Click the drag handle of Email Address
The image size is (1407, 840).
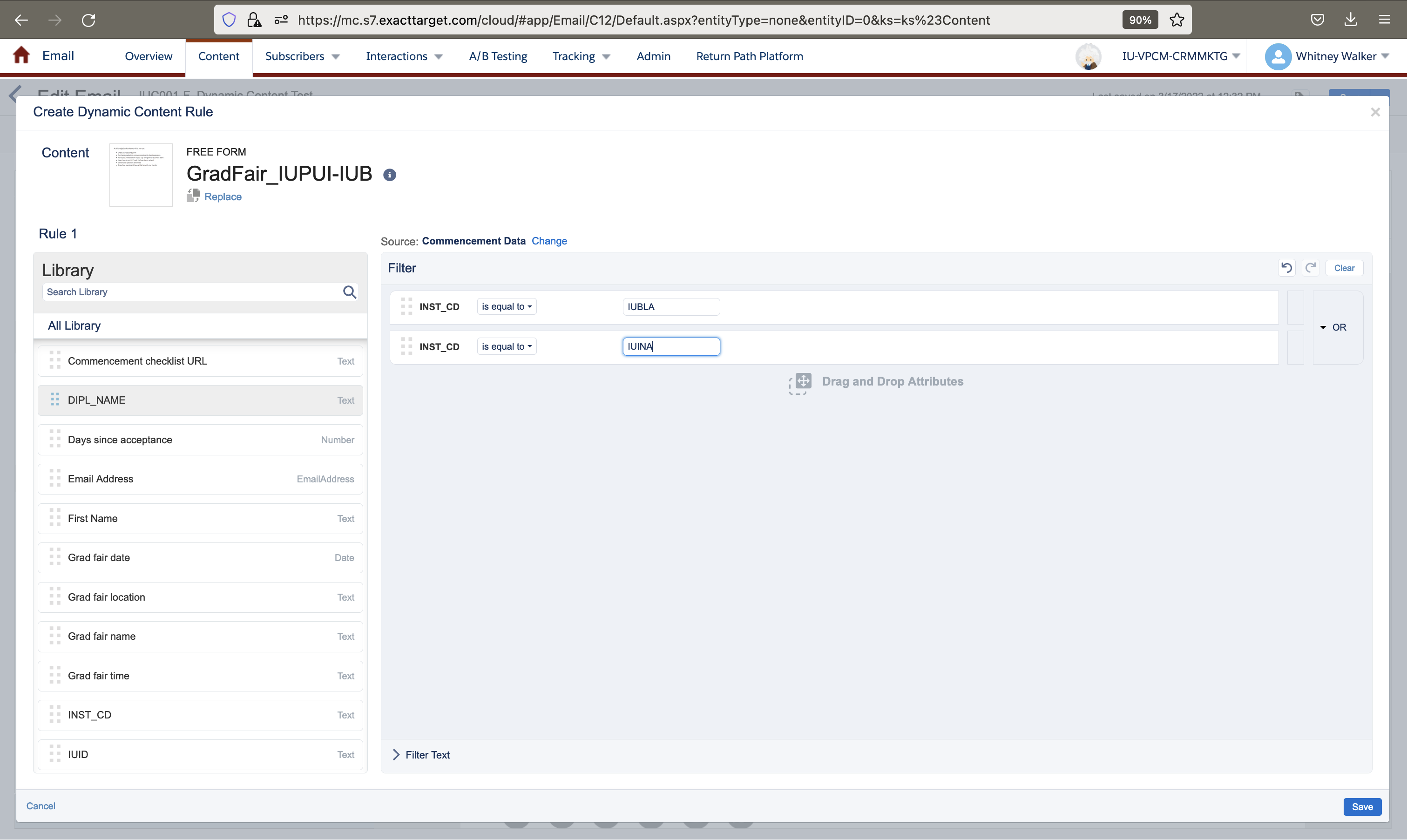pos(55,479)
